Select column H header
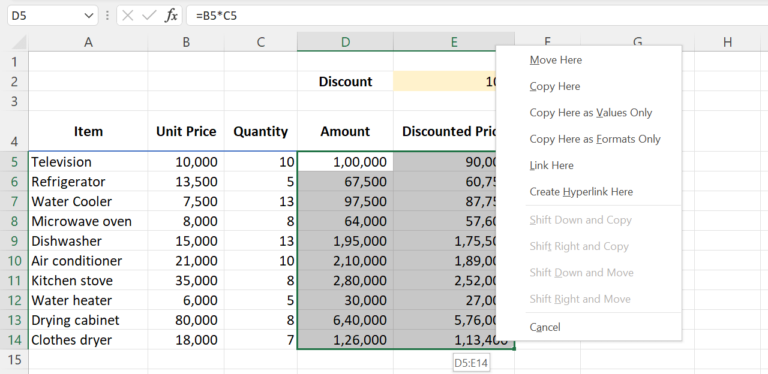Image resolution: width=768 pixels, height=374 pixels. (x=727, y=42)
